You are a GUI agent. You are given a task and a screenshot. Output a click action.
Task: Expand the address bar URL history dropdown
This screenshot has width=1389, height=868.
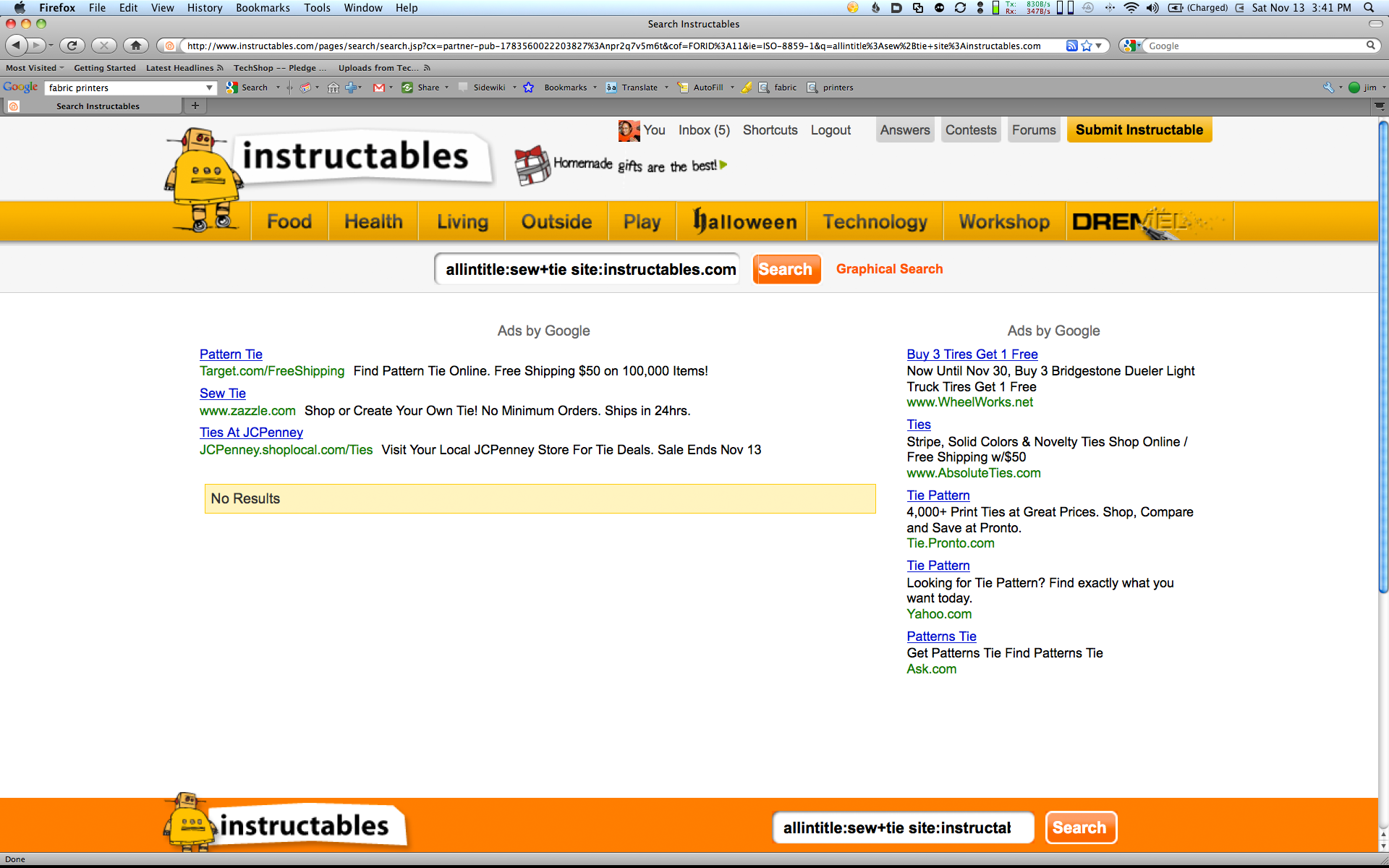tap(1098, 46)
